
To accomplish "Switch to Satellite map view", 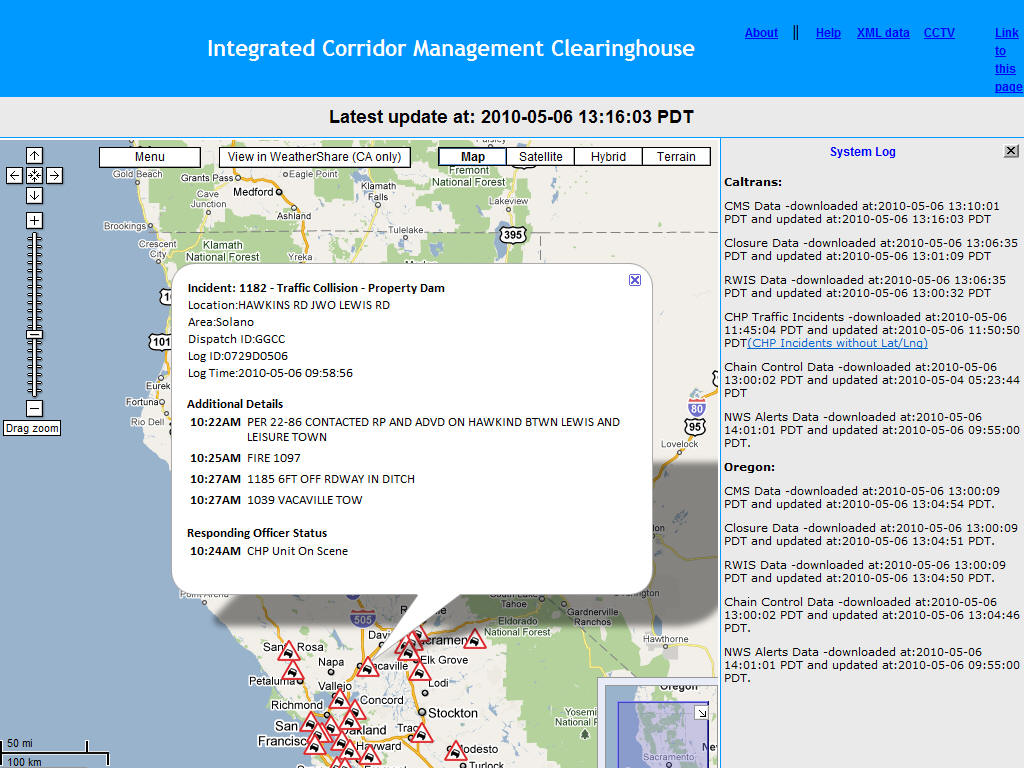I will point(540,157).
